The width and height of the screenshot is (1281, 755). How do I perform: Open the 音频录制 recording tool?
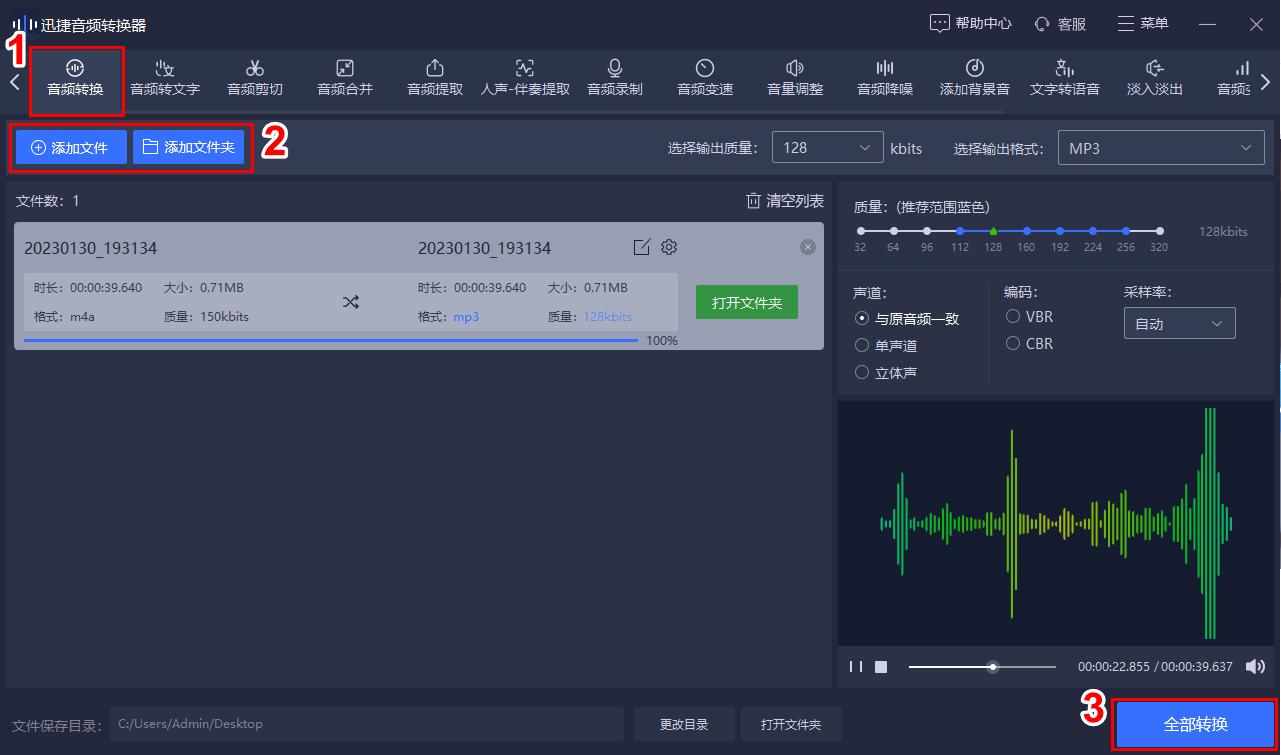tap(614, 79)
